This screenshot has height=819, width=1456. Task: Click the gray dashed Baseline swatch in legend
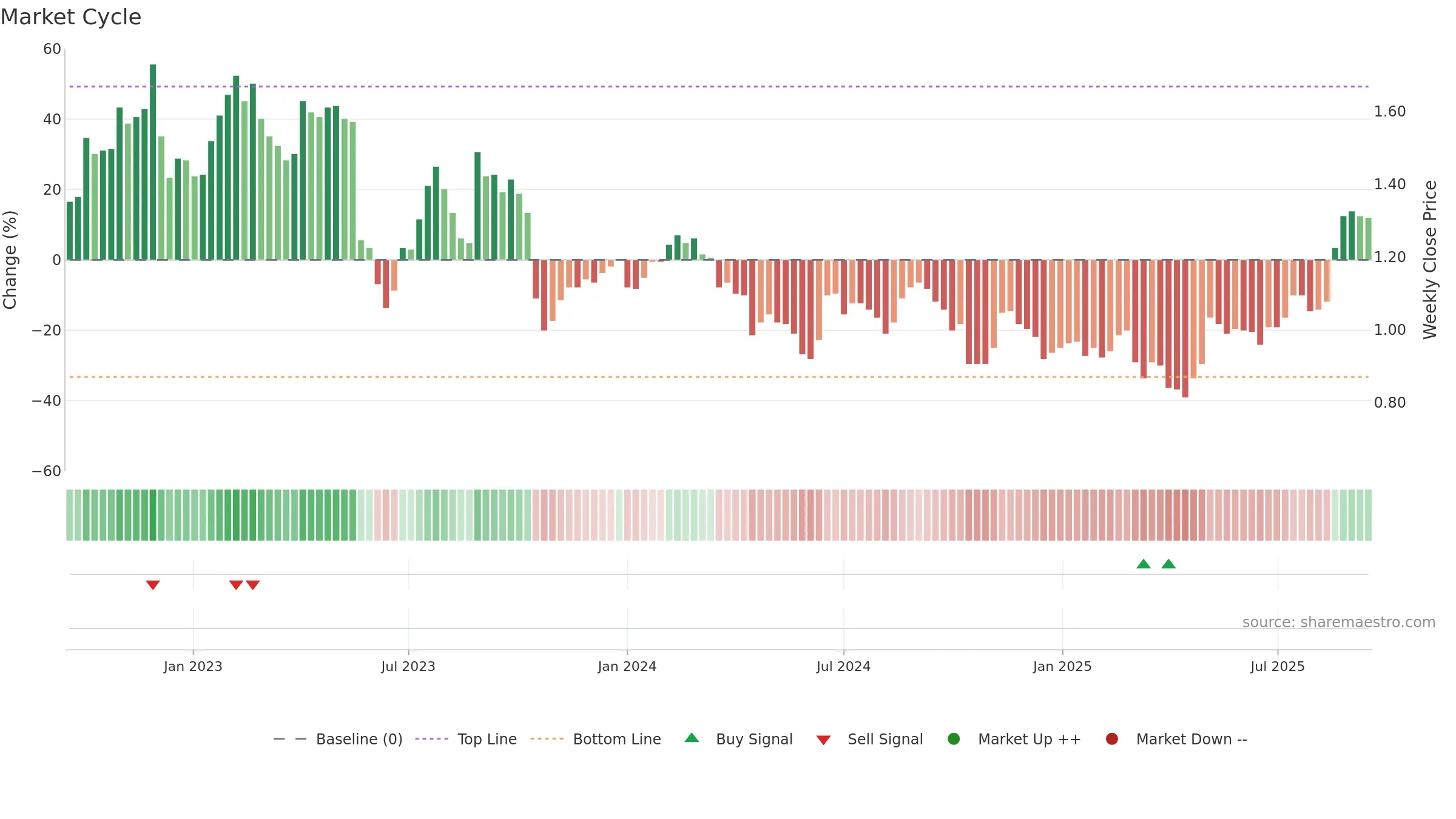click(x=290, y=739)
